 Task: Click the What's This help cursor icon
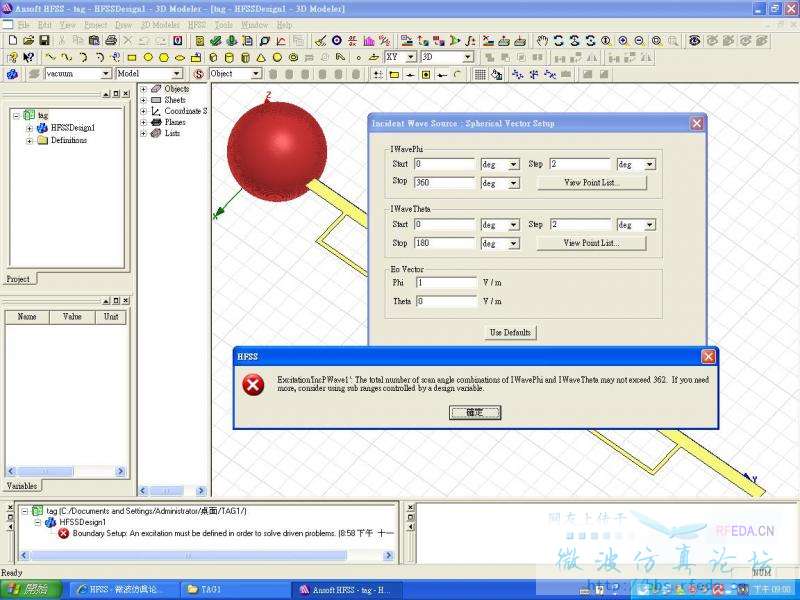(x=29, y=58)
